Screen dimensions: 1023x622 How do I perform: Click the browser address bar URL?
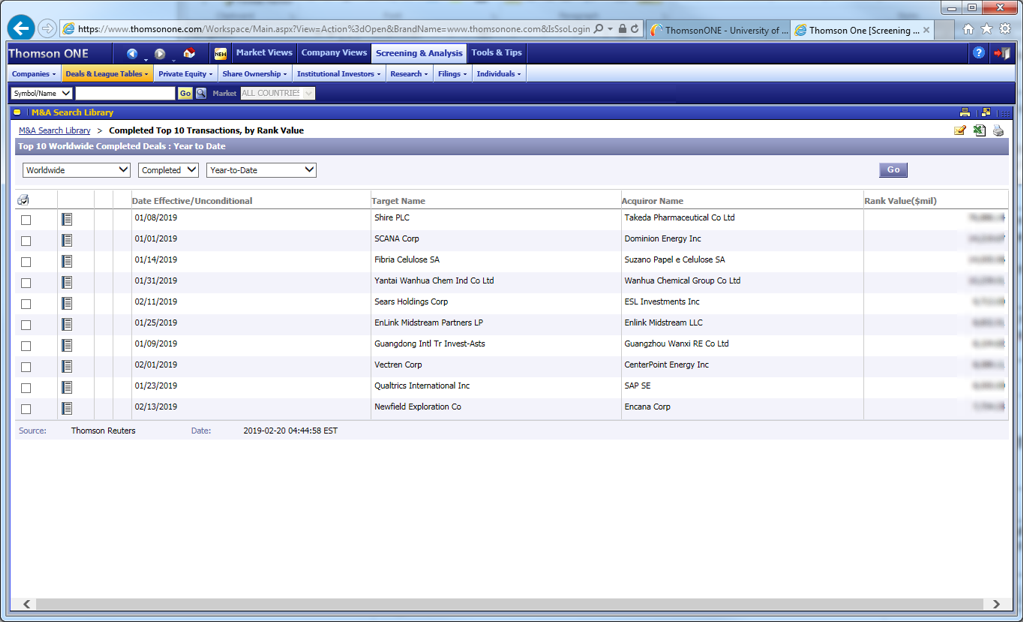tap(334, 29)
